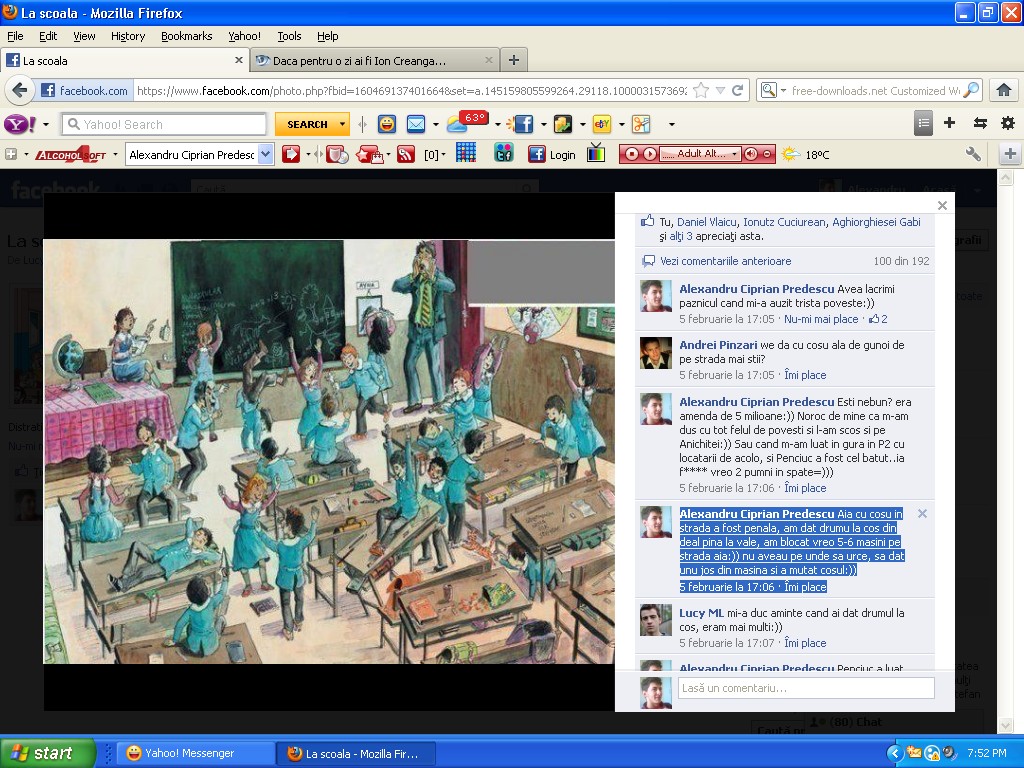Click the Yahoo toolbar plus add icon
The height and width of the screenshot is (768, 1024).
click(950, 123)
